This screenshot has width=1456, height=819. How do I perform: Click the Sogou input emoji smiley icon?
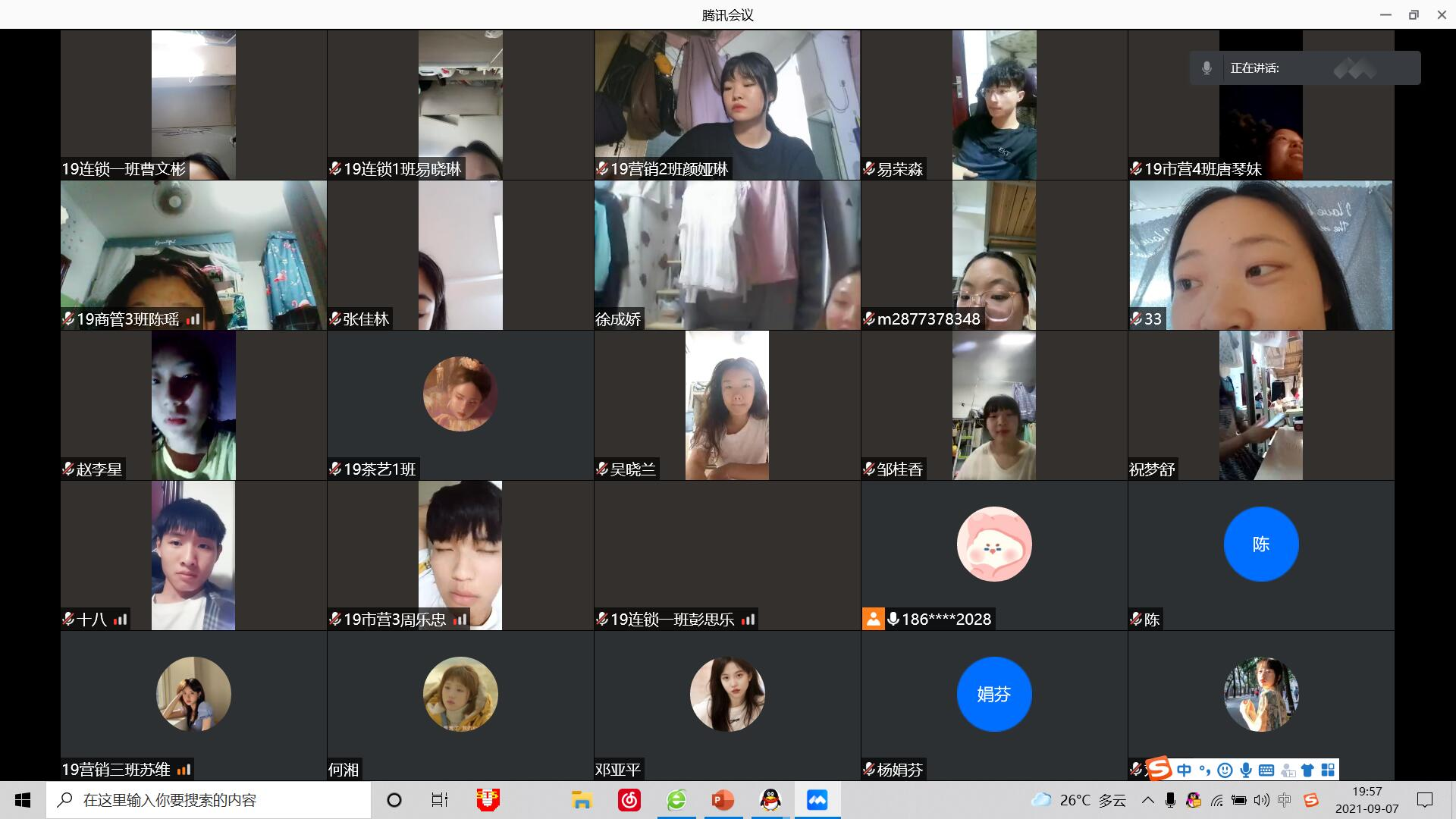coord(1224,770)
